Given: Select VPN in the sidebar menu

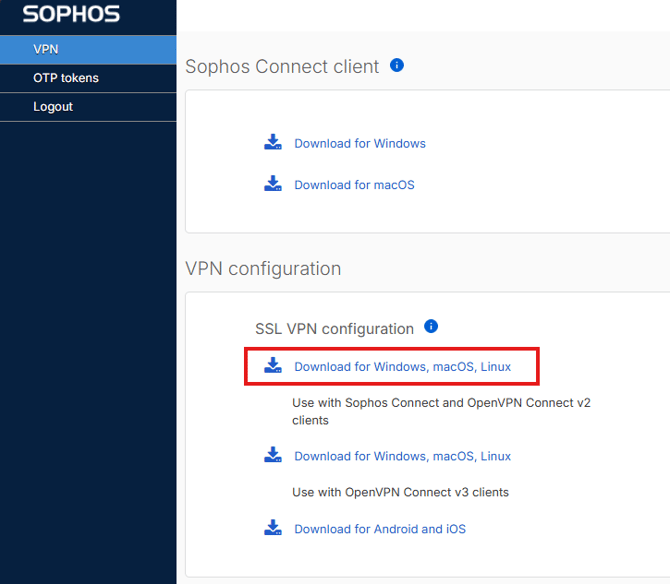Looking at the screenshot, I should pos(46,49).
